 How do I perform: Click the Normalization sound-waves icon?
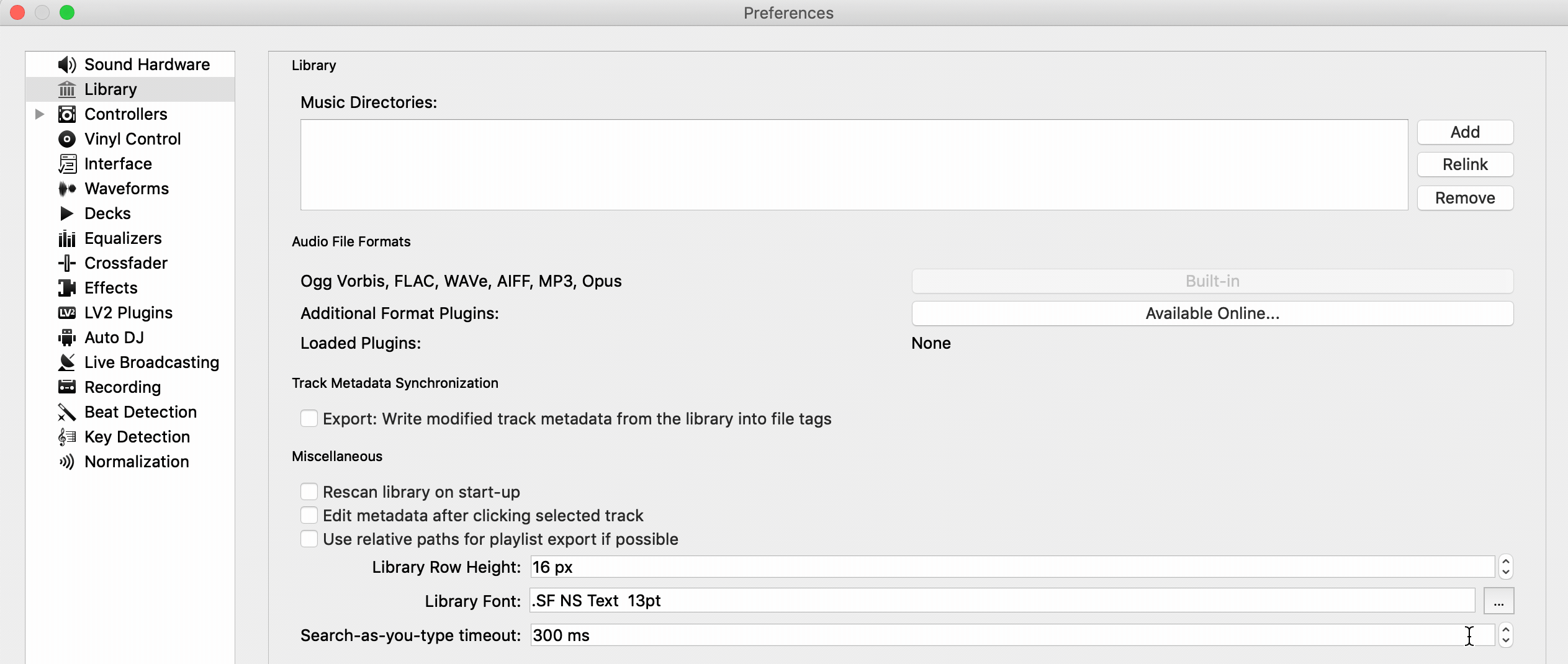pyautogui.click(x=67, y=462)
